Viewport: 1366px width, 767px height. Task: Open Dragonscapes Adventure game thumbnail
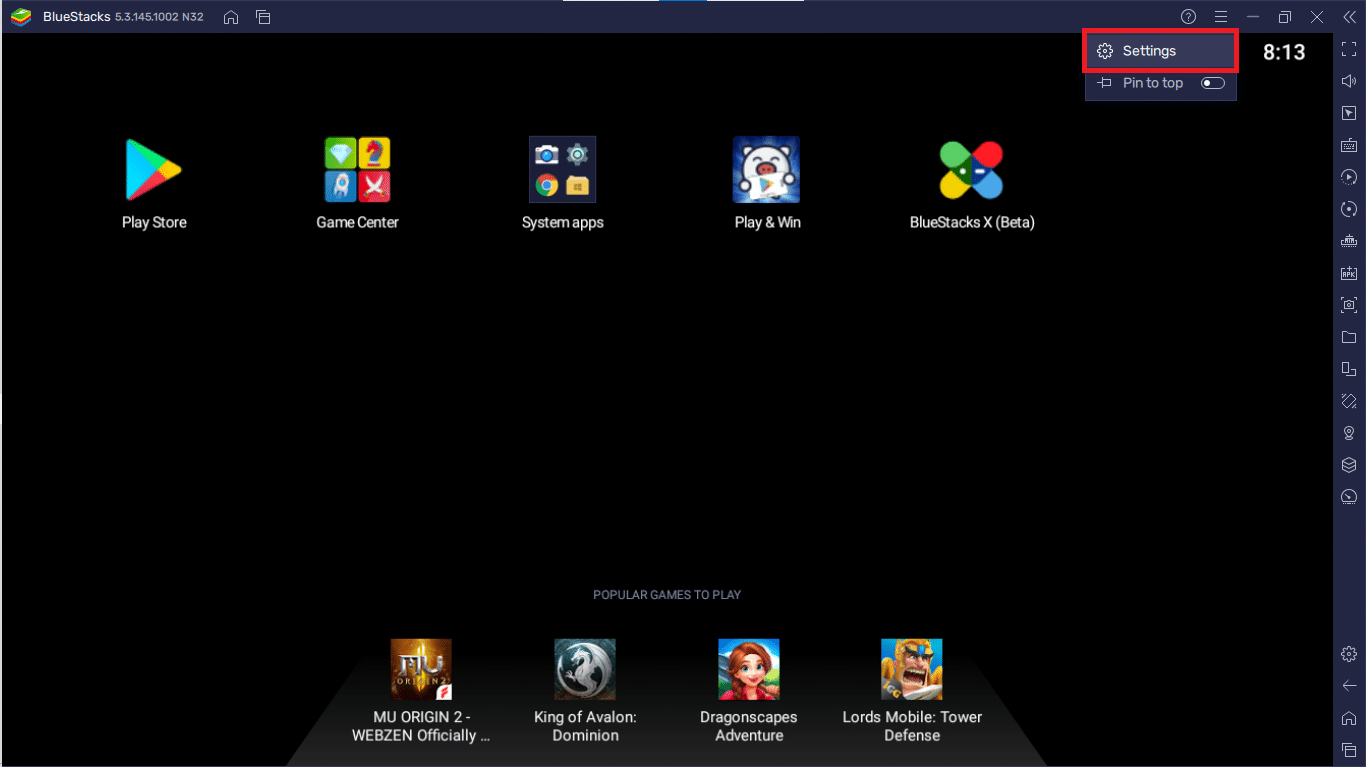(749, 669)
